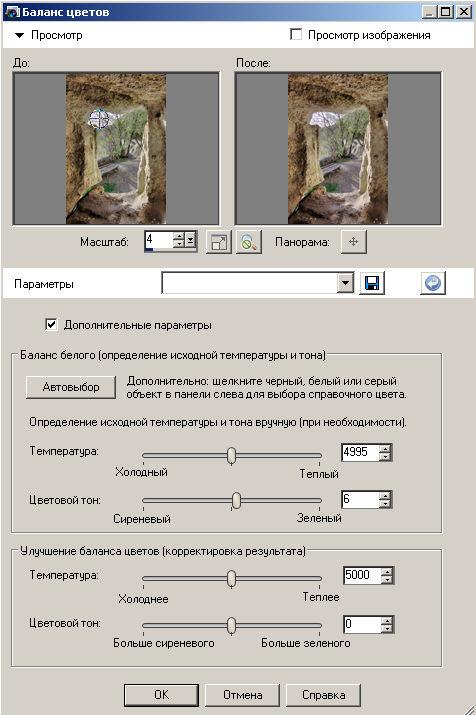Image resolution: width=476 pixels, height=715 pixels.
Task: Click the tint field showing 6
Action: click(361, 499)
